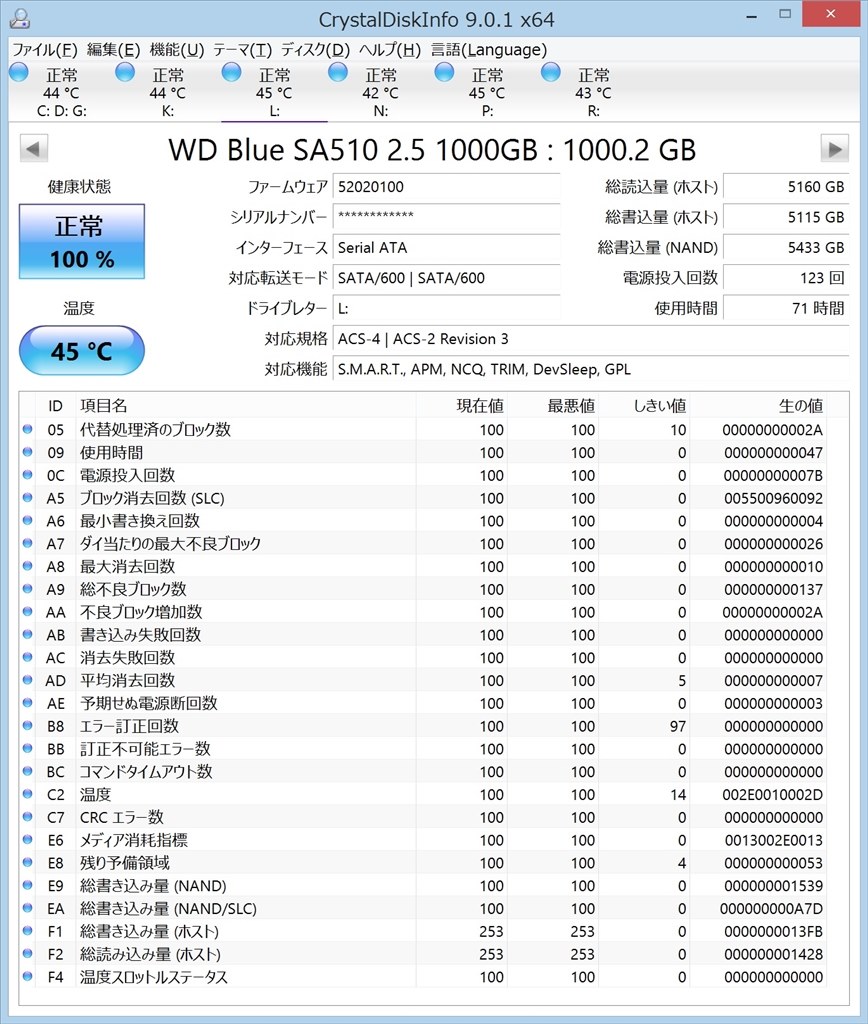
Task: Click the right arrow to show next drive
Action: [x=835, y=148]
